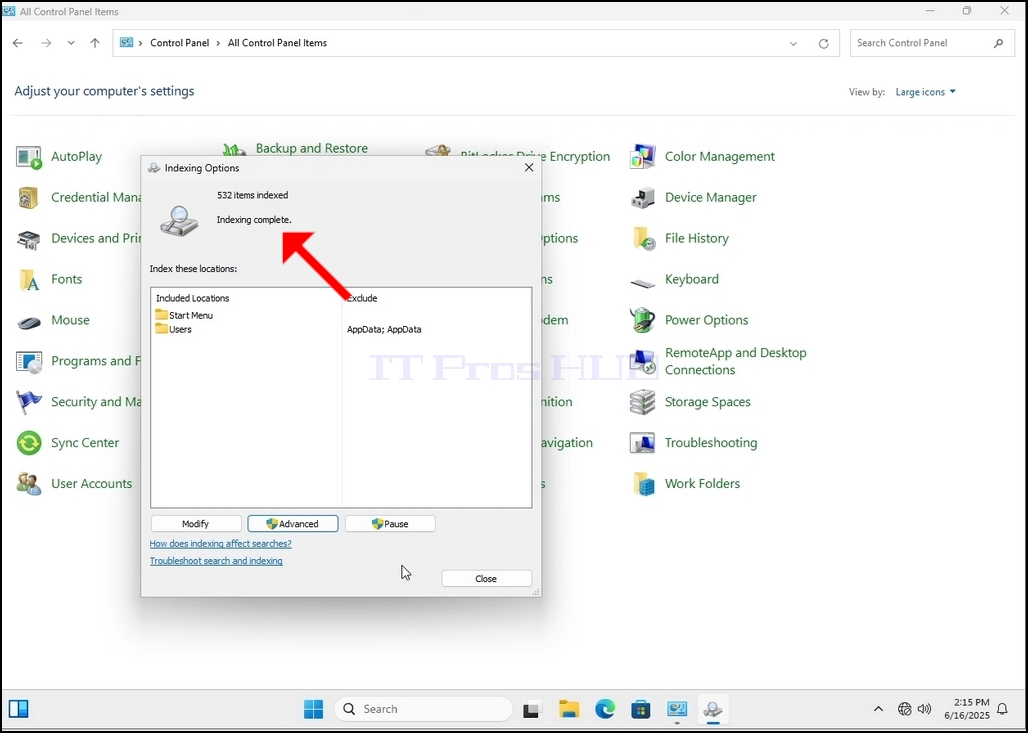Open the Fonts icon

pyautogui.click(x=29, y=280)
